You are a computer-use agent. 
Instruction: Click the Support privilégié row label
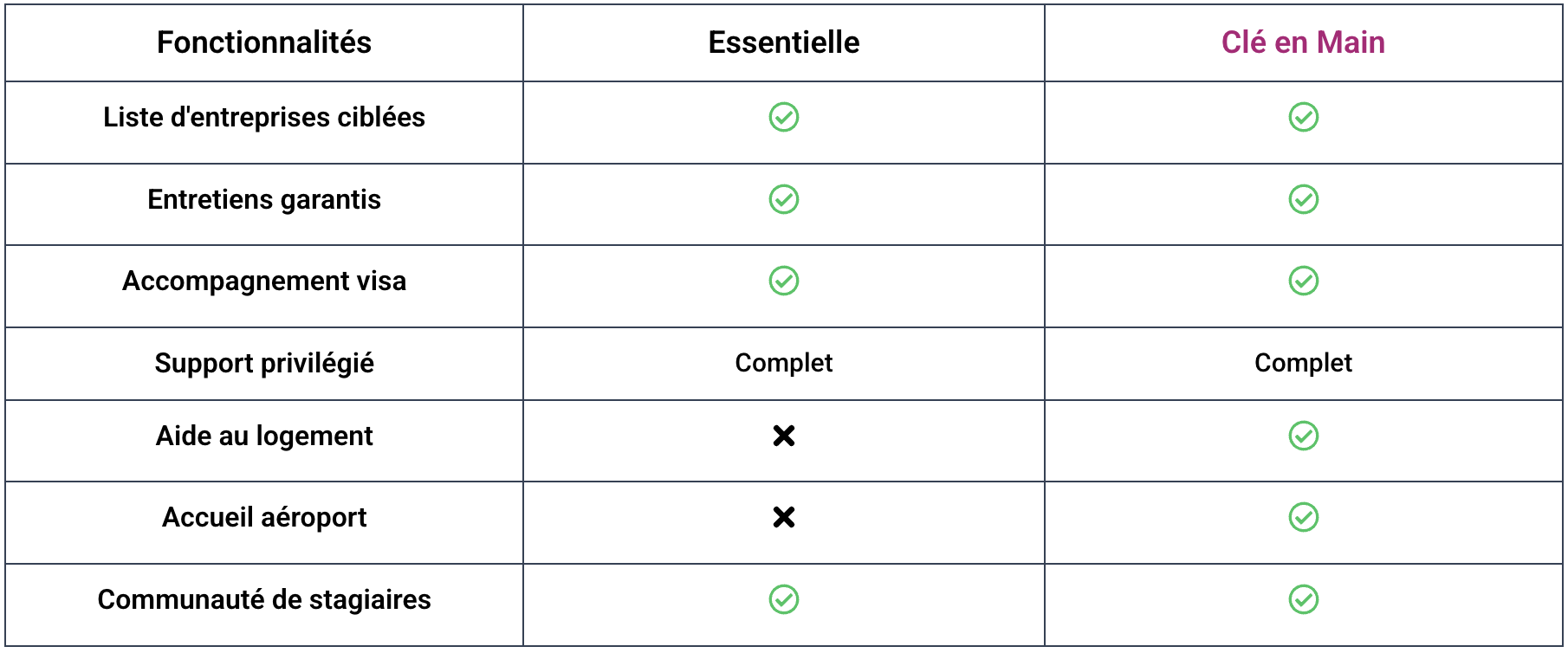point(264,363)
